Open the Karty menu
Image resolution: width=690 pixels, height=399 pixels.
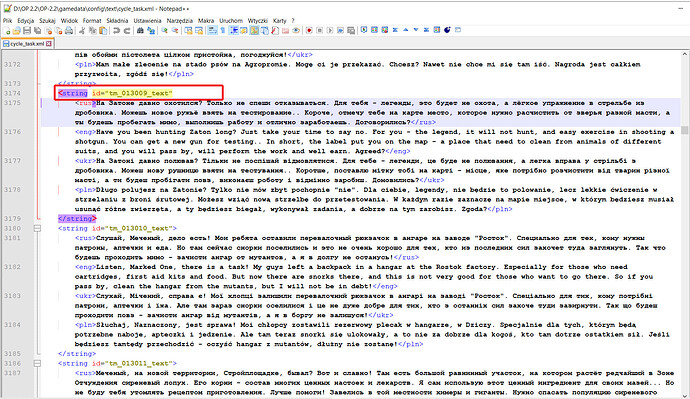(279, 21)
